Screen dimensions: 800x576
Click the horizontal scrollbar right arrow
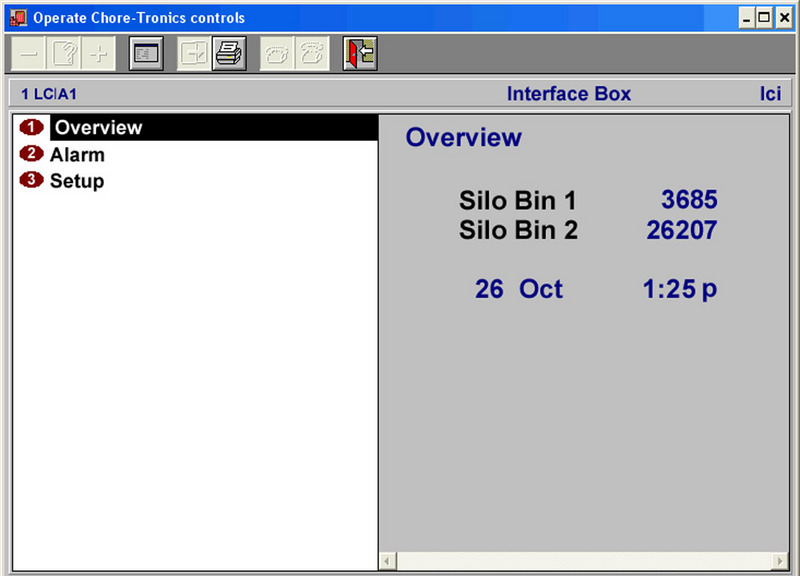780,561
